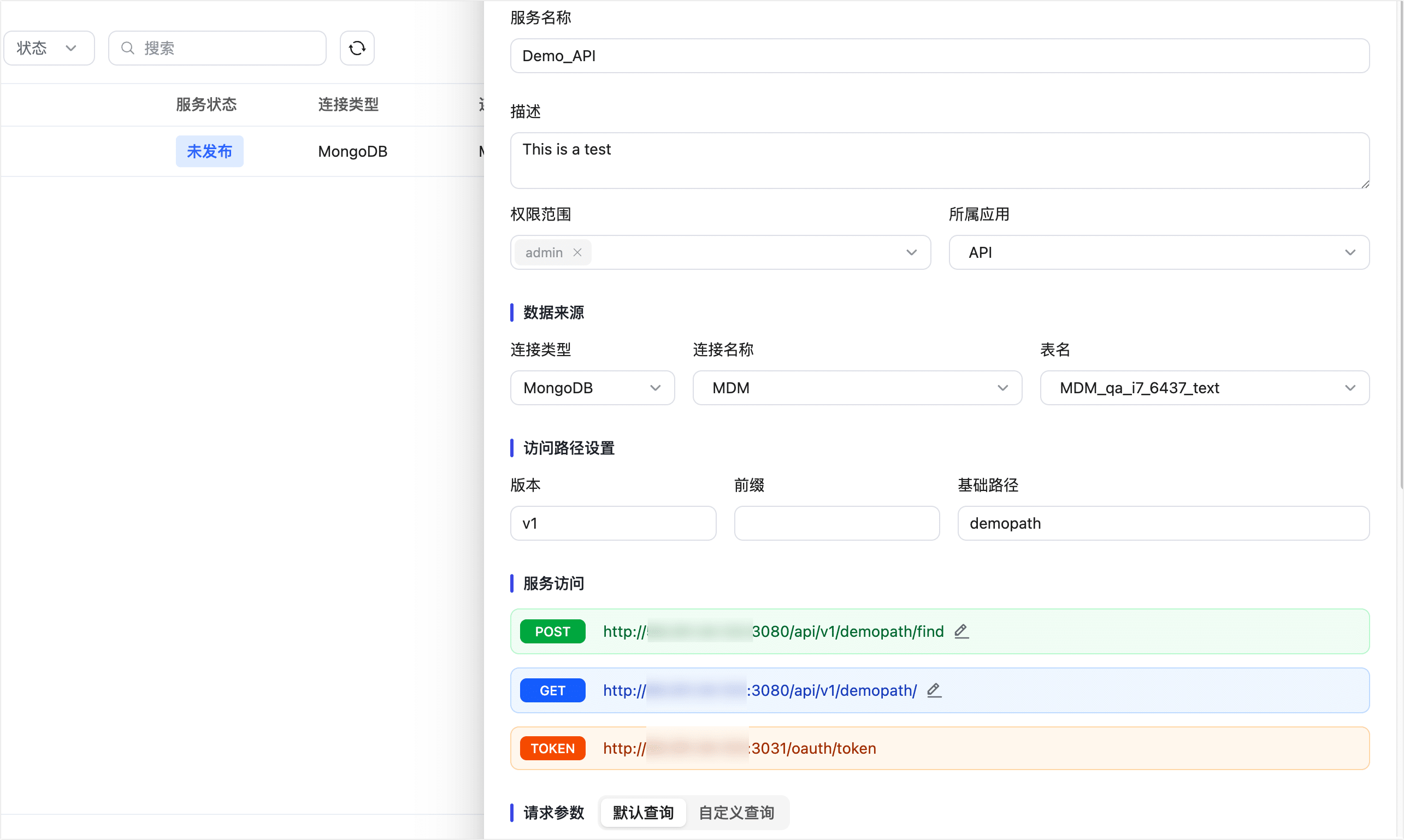The width and height of the screenshot is (1404, 840).
Task: Remove the admin tag with X
Action: click(x=577, y=252)
